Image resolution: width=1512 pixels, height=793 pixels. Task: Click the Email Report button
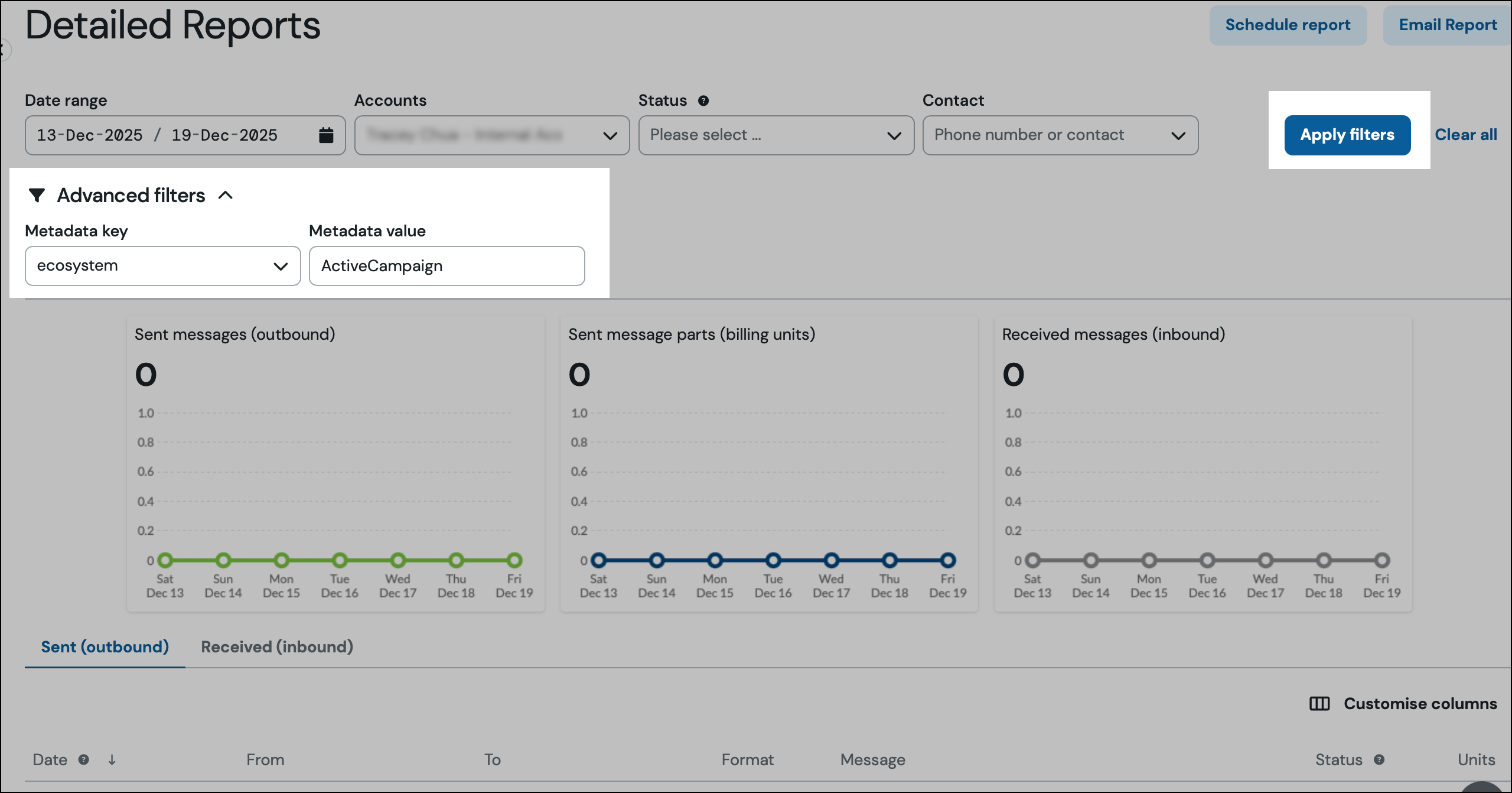[x=1448, y=25]
